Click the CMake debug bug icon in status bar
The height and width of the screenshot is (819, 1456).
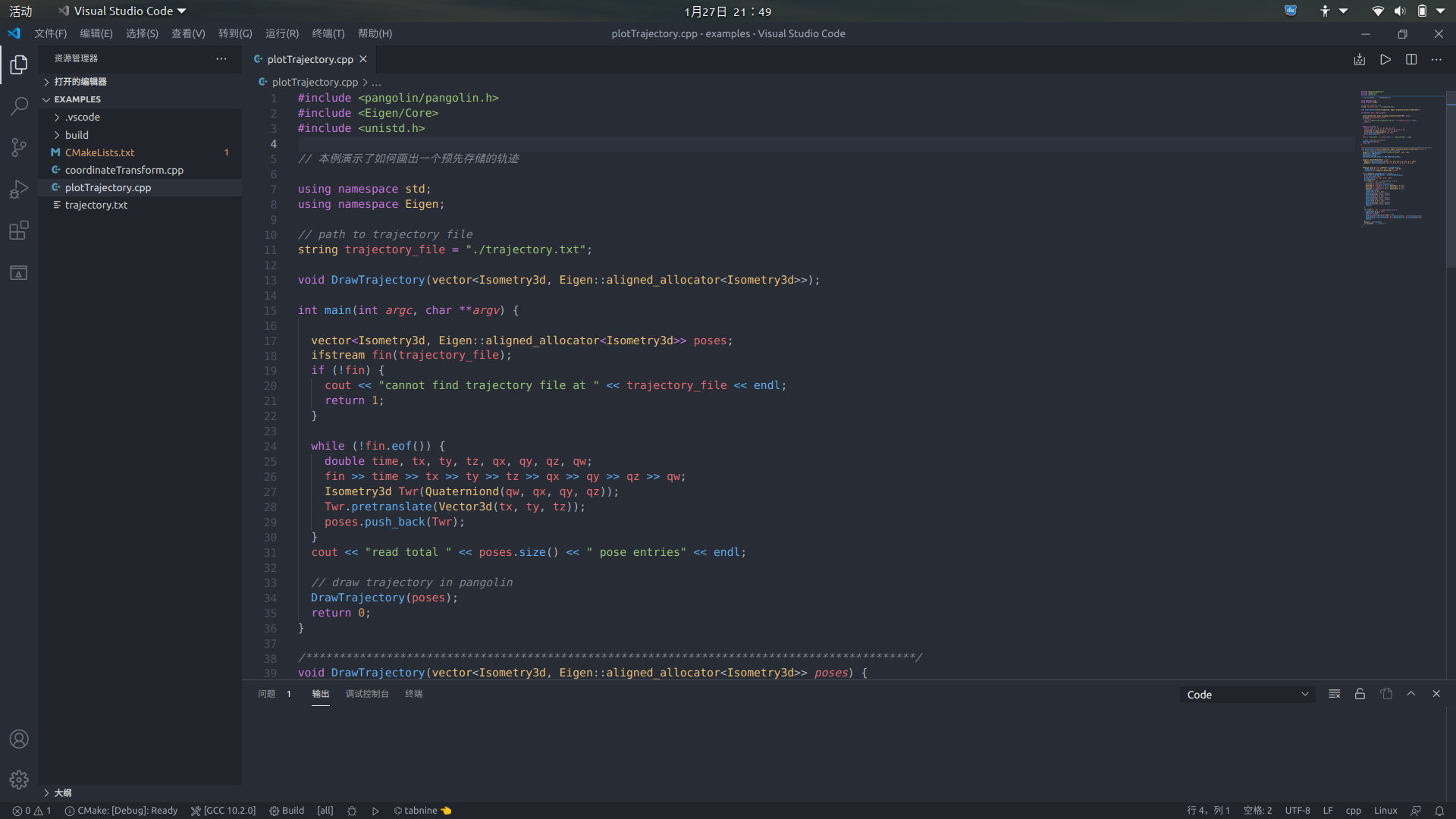352,811
